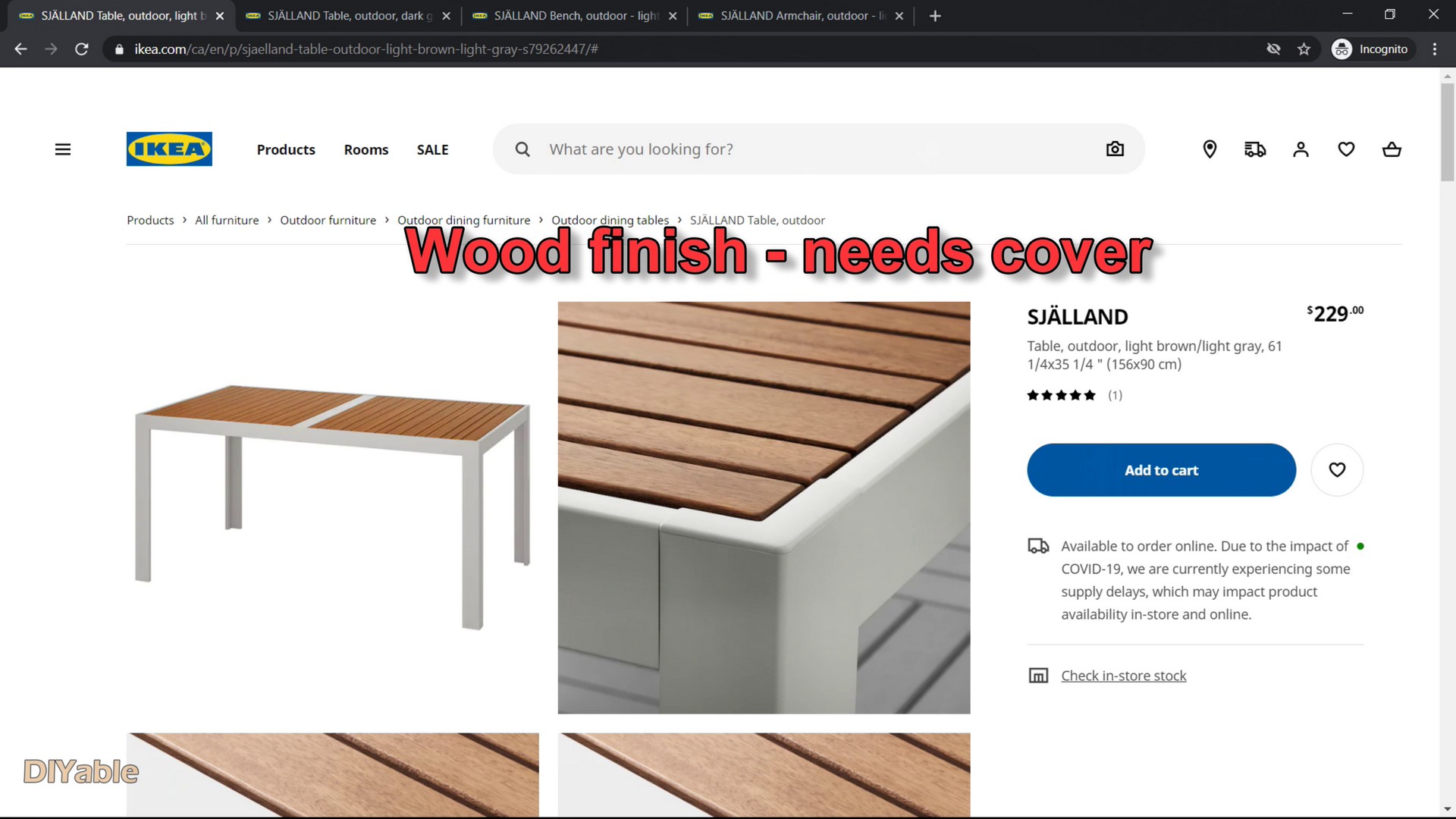
Task: Focus the 'What are you looking for?' search field
Action: [x=819, y=149]
